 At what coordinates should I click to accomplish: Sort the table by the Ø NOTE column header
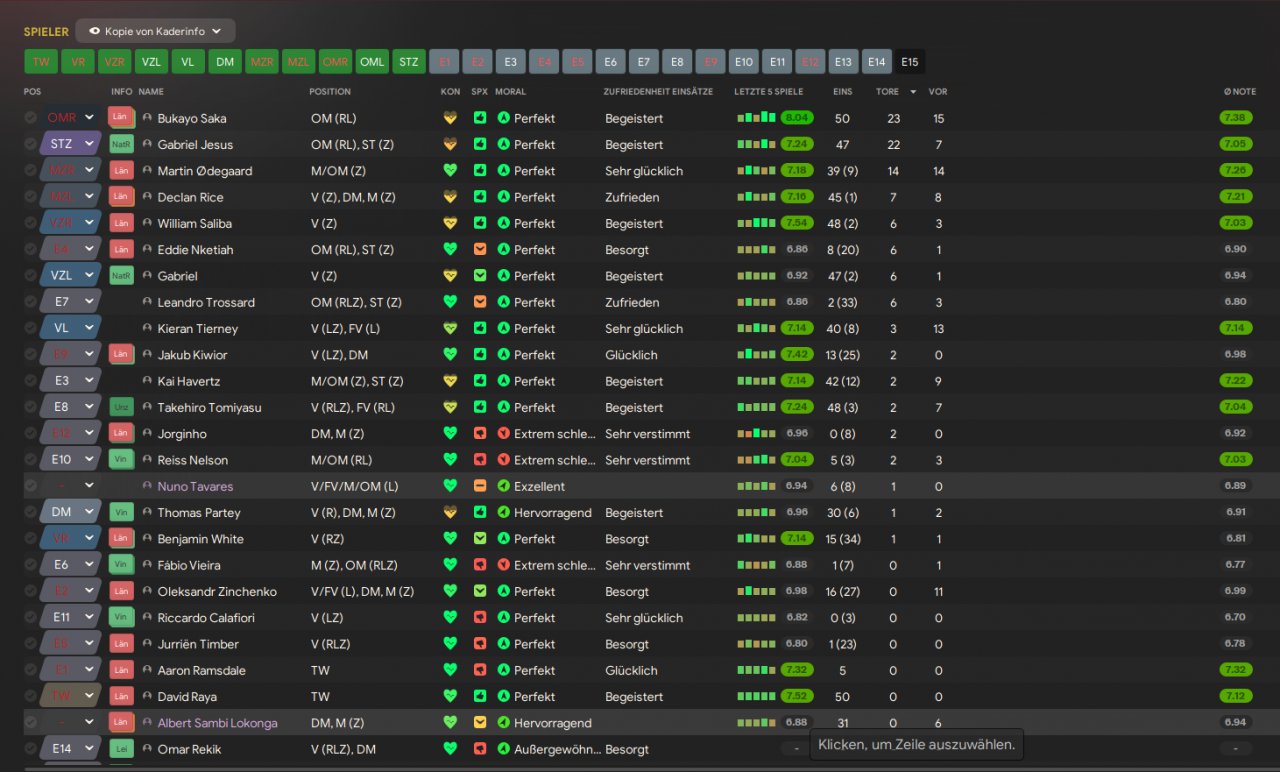tap(1240, 92)
